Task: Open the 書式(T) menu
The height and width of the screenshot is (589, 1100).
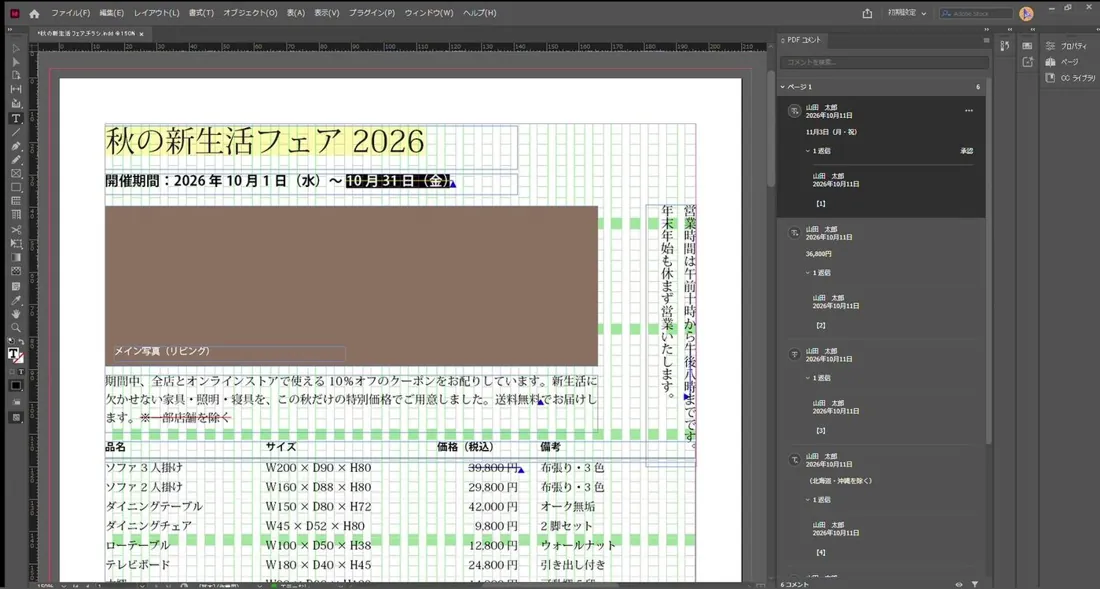Action: coord(201,13)
